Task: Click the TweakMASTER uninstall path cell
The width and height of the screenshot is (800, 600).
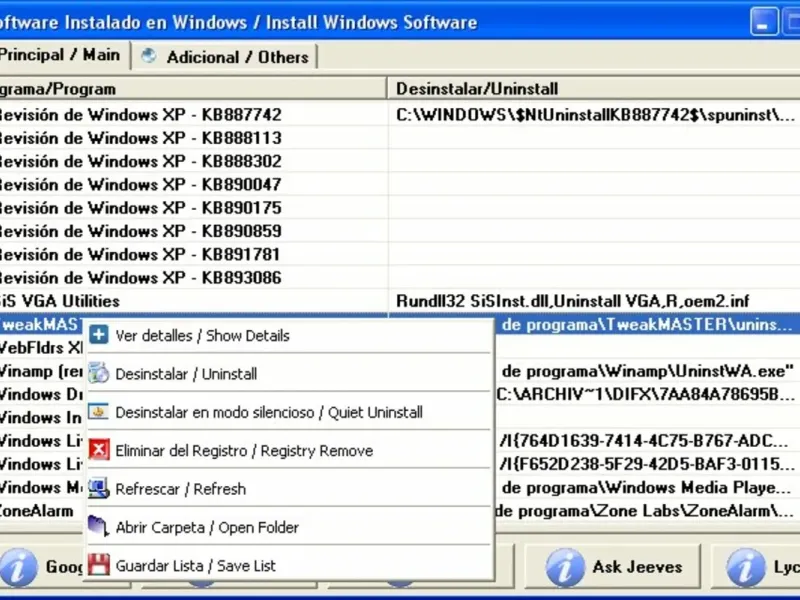Action: [x=647, y=324]
